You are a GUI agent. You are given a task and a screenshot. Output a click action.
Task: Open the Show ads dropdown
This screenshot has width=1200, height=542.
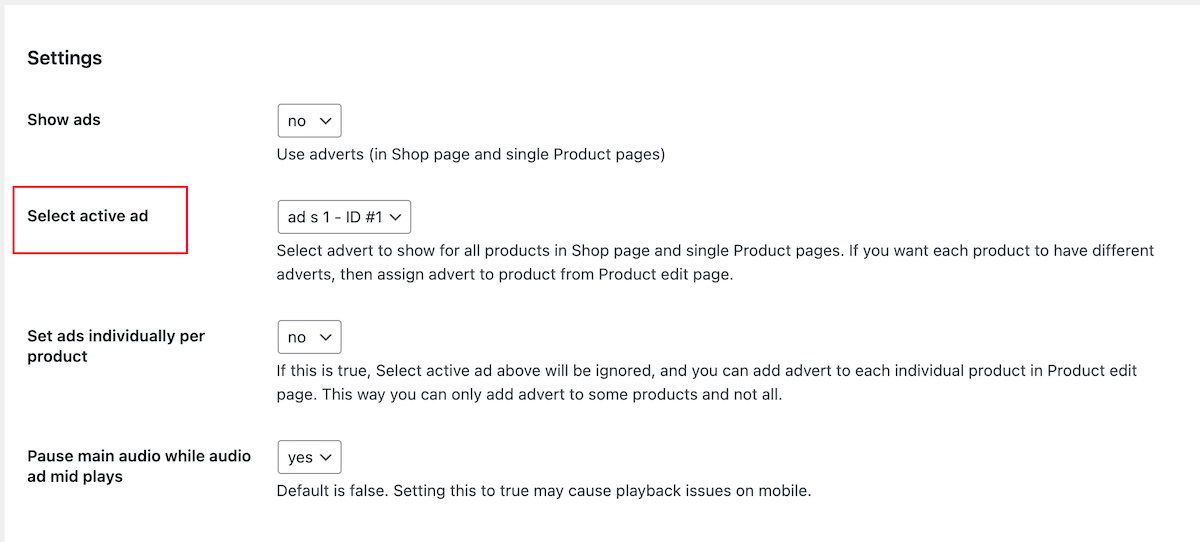click(x=309, y=121)
